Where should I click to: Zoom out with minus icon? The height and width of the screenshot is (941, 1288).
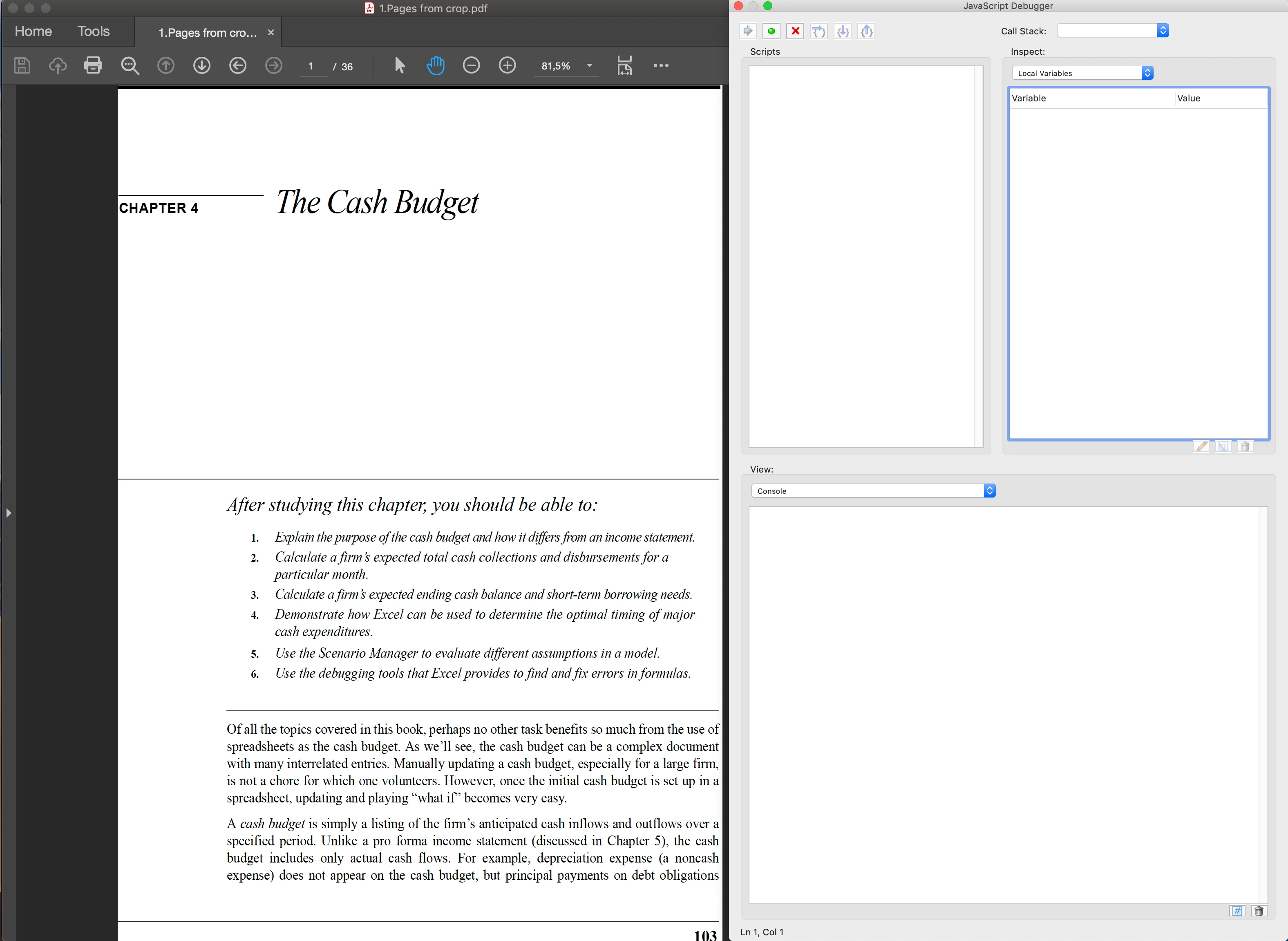472,65
